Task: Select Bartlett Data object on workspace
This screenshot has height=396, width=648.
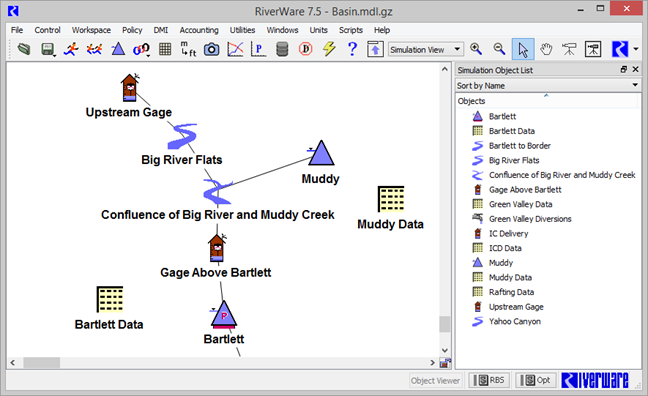Action: (110, 299)
